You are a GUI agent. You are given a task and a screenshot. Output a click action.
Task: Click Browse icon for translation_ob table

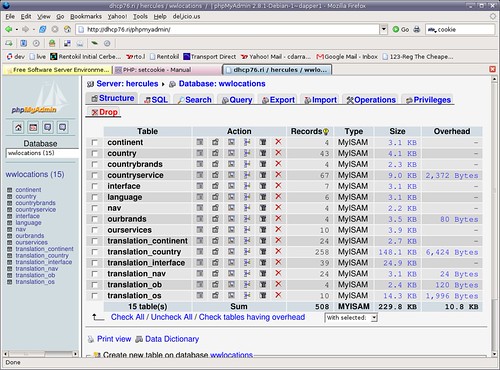[x=200, y=284]
